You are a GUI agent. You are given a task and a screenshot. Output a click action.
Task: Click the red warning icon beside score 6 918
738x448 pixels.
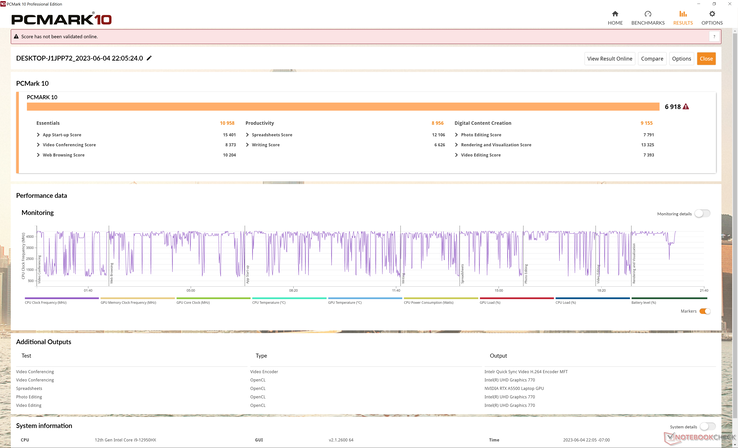point(686,106)
